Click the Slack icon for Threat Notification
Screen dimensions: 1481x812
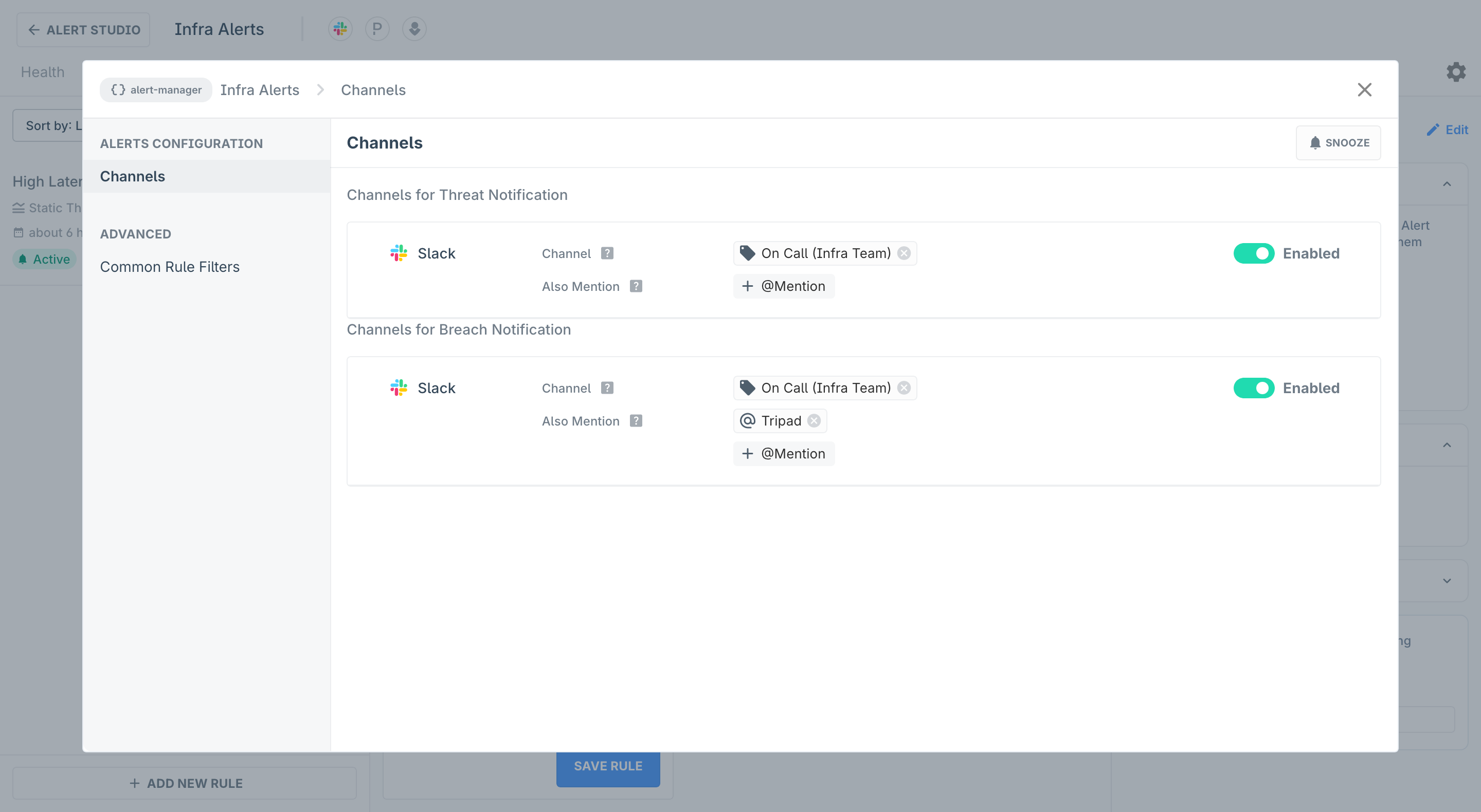coord(399,253)
